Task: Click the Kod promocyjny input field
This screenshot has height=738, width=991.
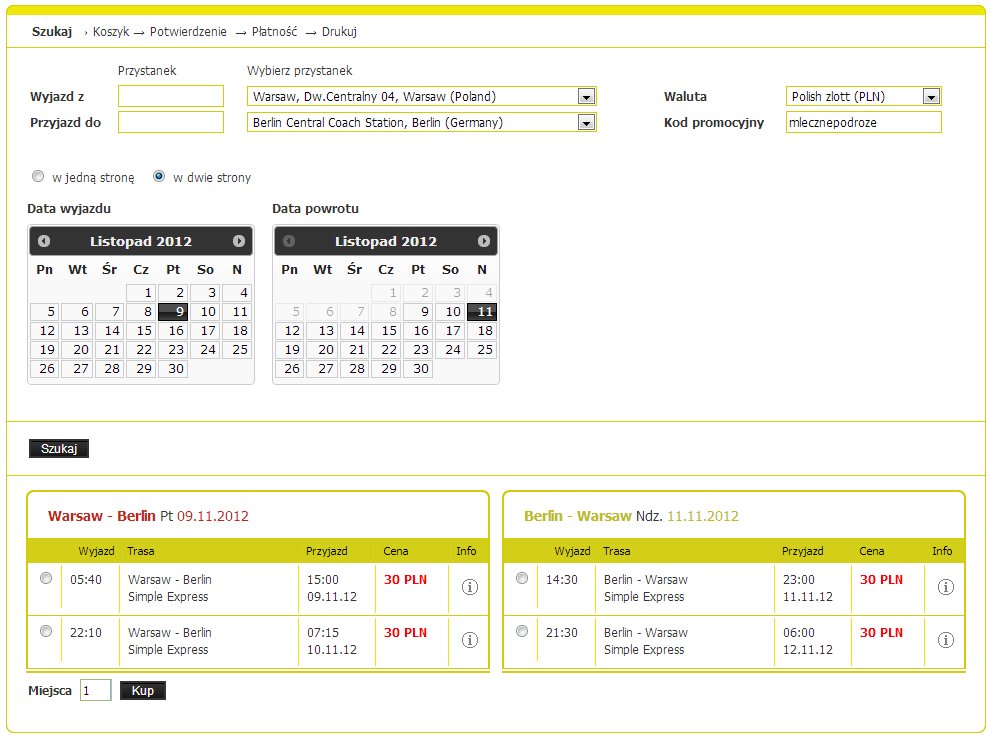Action: pyautogui.click(x=863, y=122)
